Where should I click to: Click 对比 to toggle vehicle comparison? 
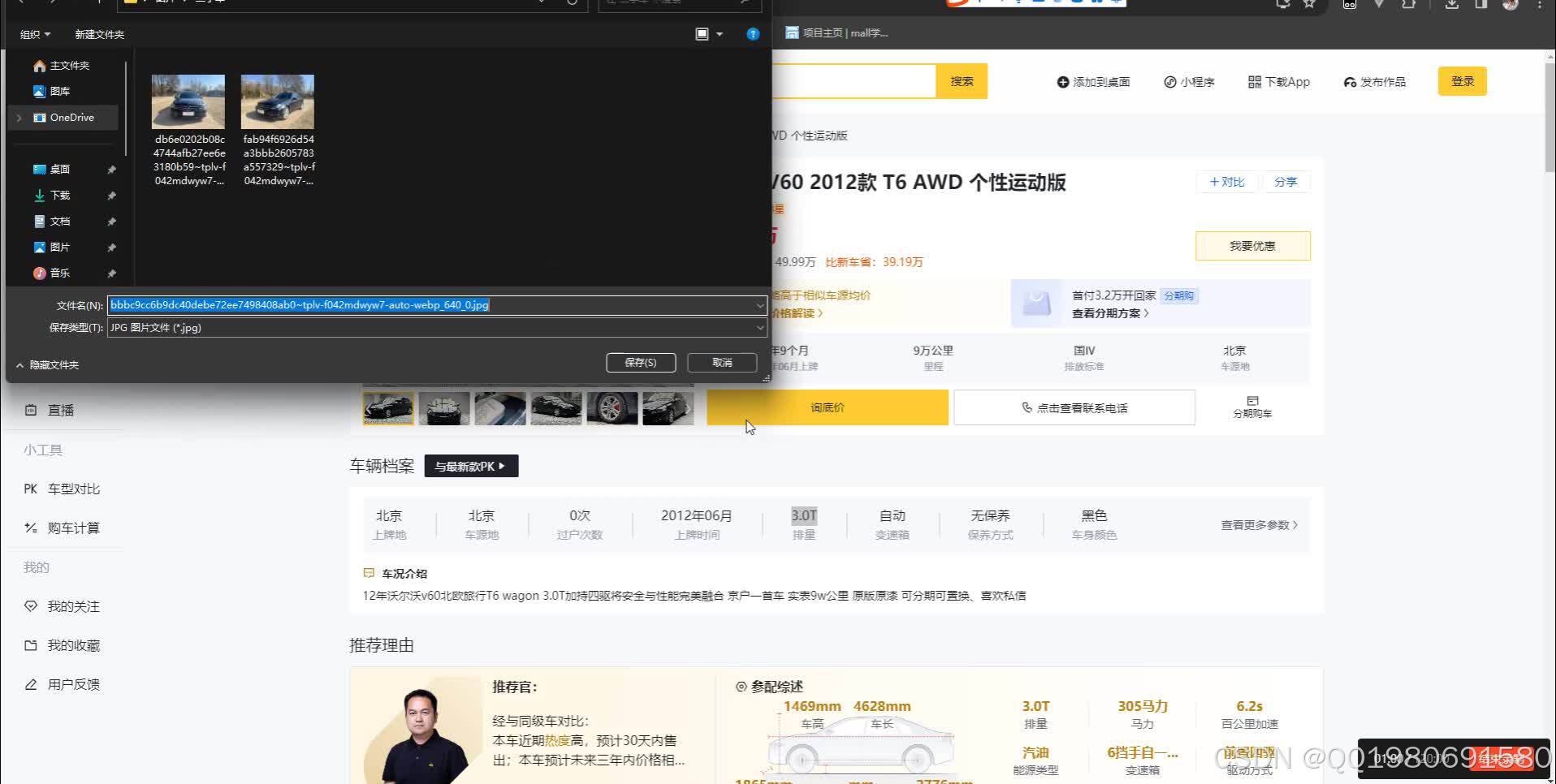[x=1227, y=182]
